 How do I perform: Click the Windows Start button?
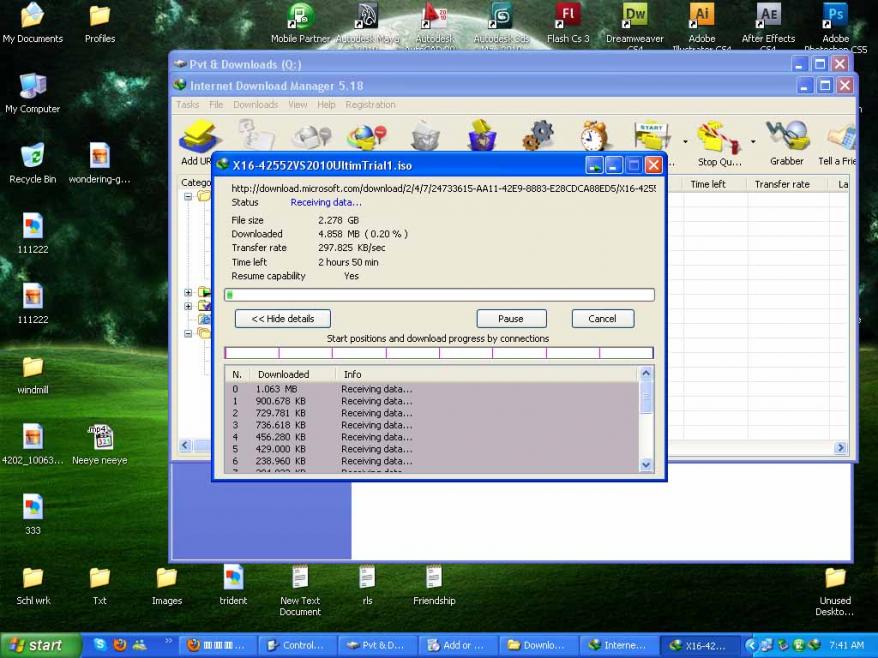tap(40, 645)
